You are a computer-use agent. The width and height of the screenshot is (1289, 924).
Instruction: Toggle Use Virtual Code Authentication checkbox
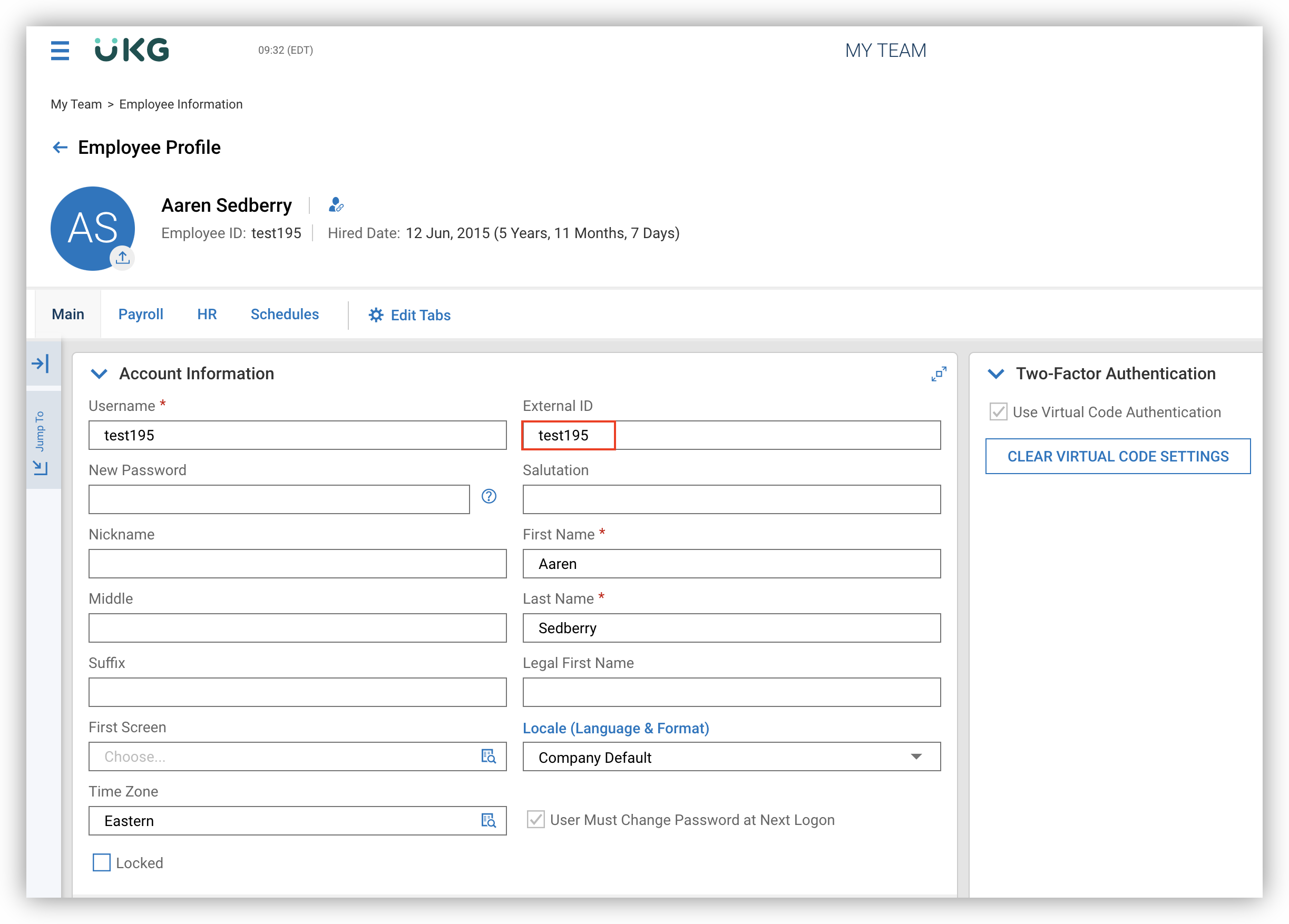(998, 412)
